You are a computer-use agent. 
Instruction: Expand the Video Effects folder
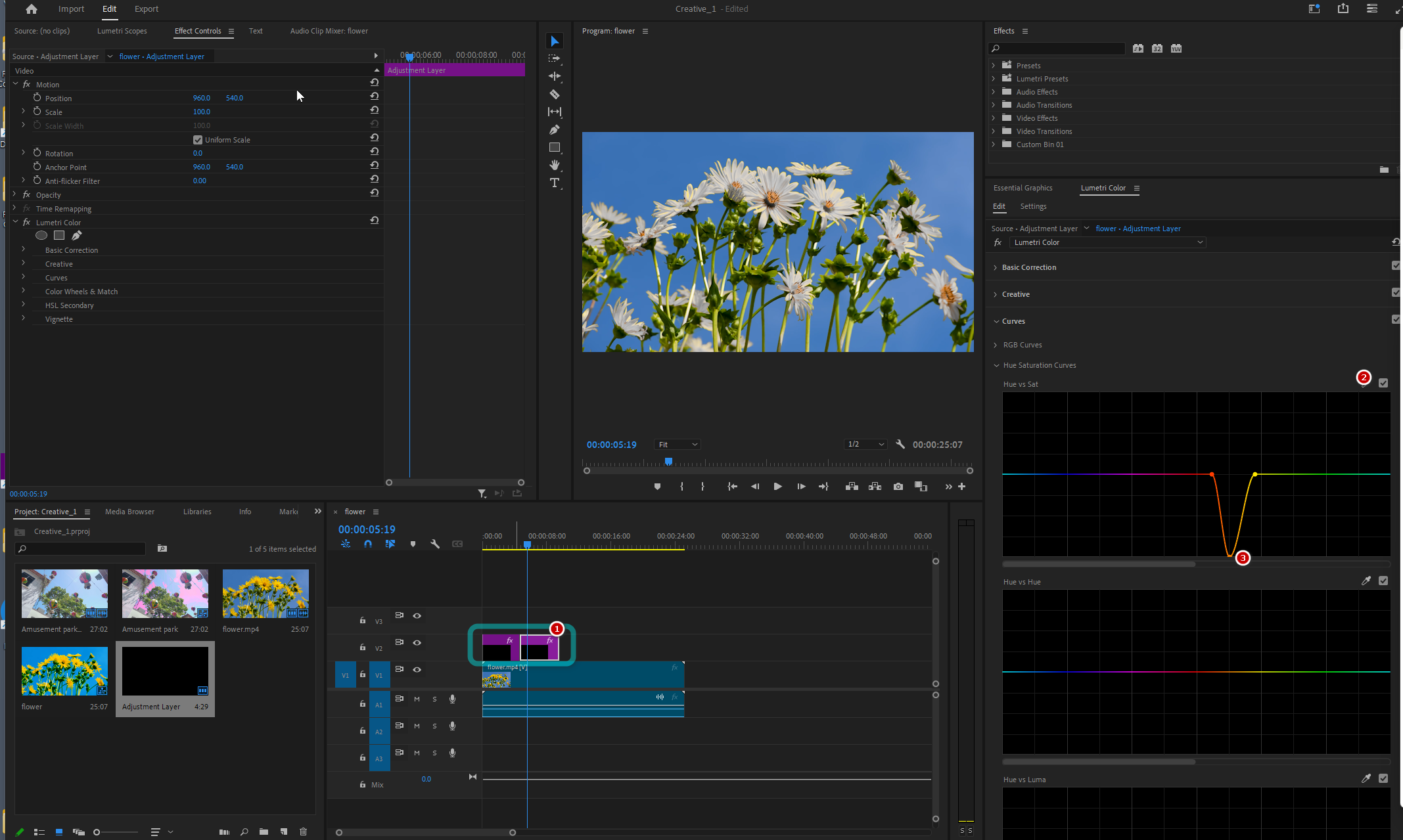pyautogui.click(x=994, y=118)
